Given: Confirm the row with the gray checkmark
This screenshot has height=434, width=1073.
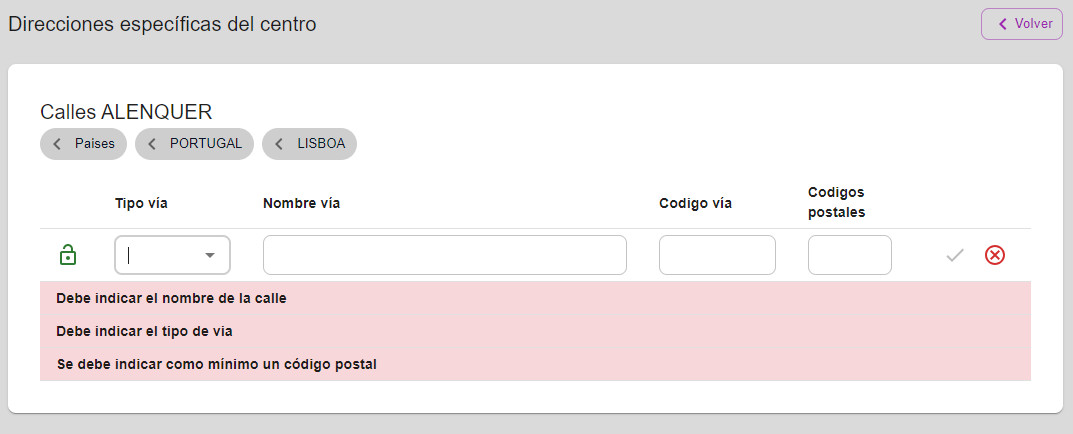Looking at the screenshot, I should pyautogui.click(x=955, y=255).
